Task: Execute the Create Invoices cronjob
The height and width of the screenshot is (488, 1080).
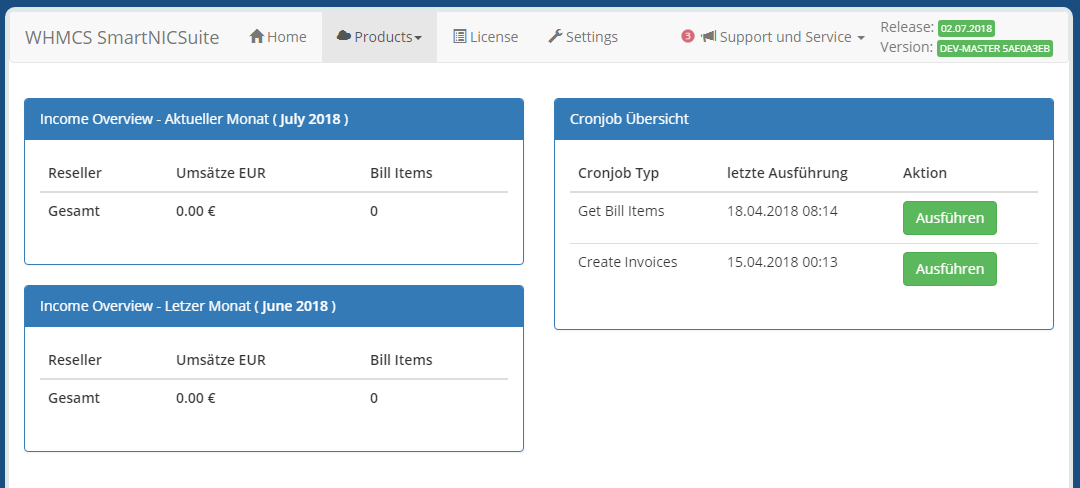Action: coord(949,269)
